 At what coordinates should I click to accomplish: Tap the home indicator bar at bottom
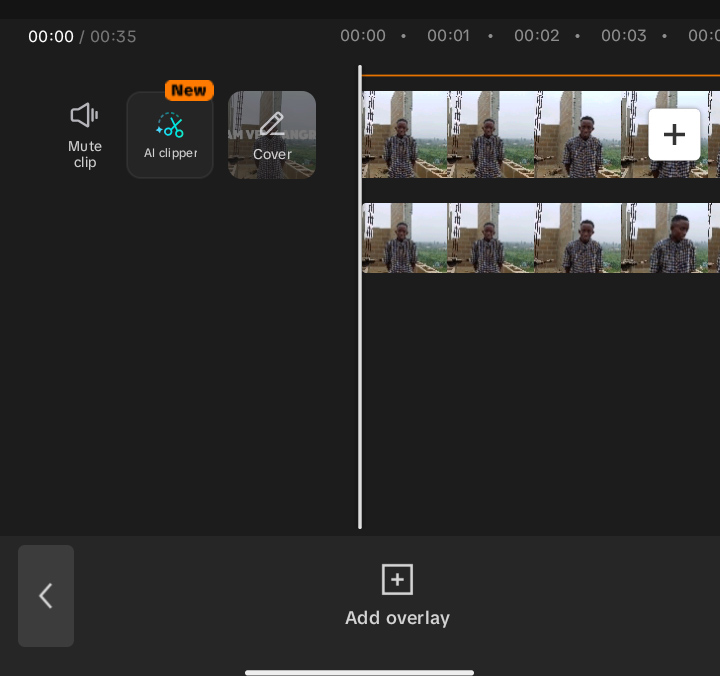coord(360,673)
